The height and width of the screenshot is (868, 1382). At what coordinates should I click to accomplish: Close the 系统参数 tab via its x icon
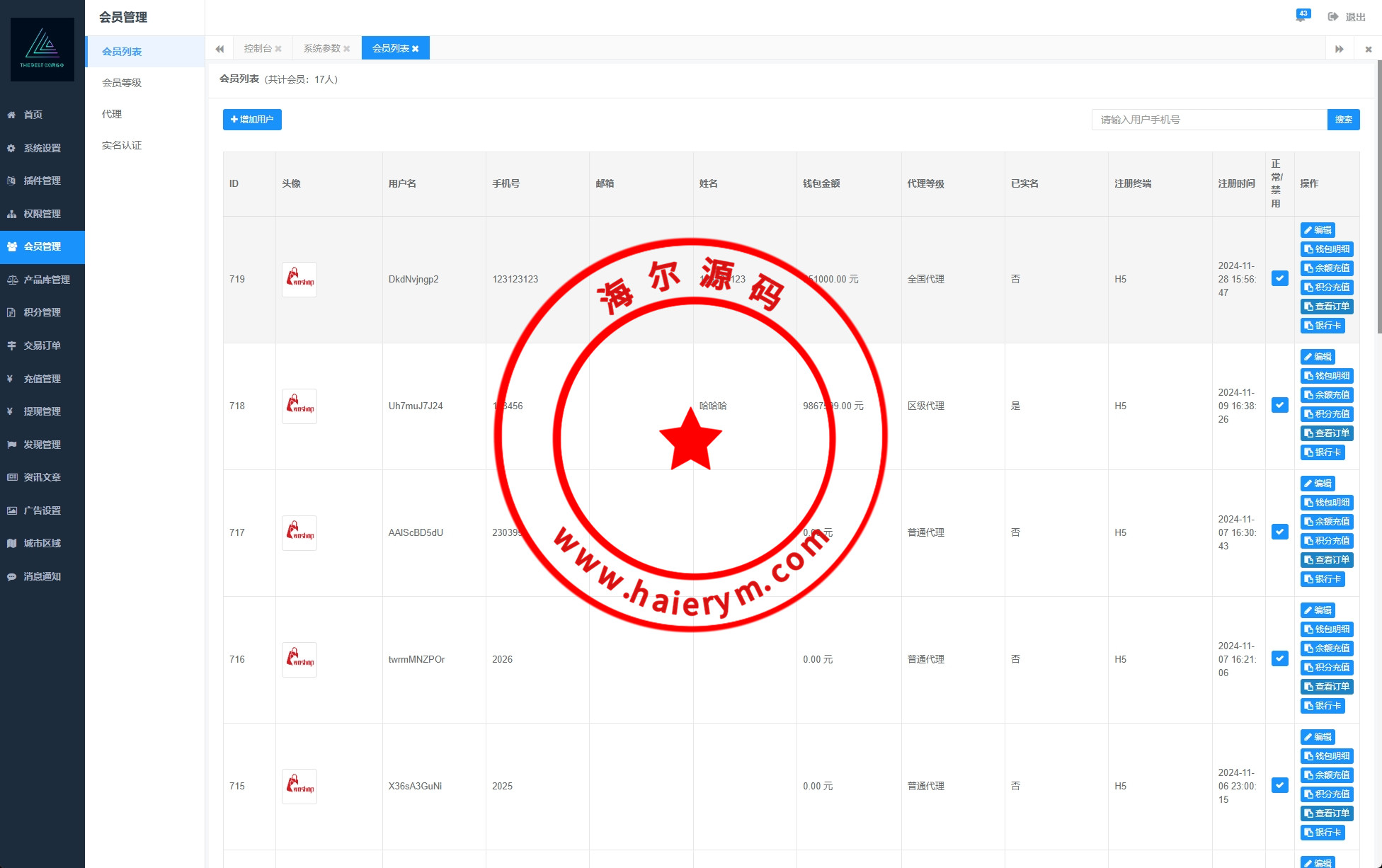pyautogui.click(x=347, y=49)
